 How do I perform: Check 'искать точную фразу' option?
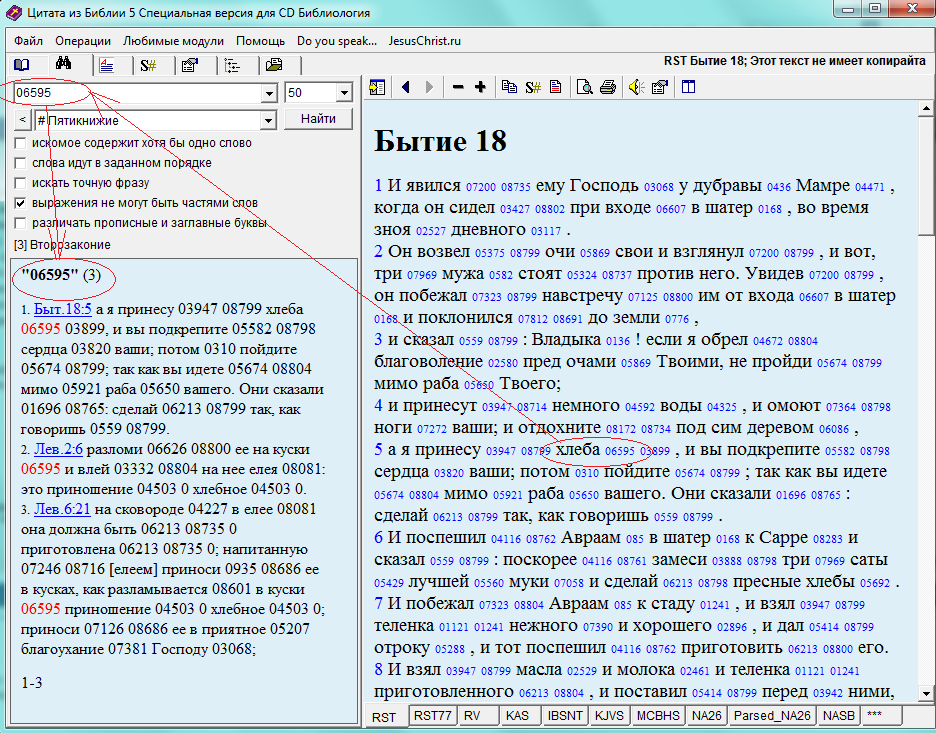(x=20, y=183)
